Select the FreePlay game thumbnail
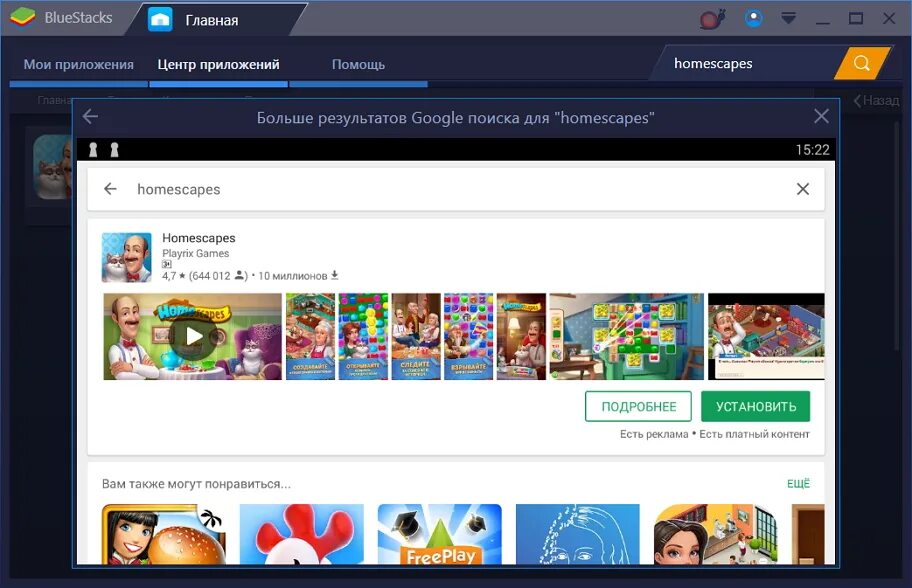912x588 pixels. pyautogui.click(x=439, y=537)
